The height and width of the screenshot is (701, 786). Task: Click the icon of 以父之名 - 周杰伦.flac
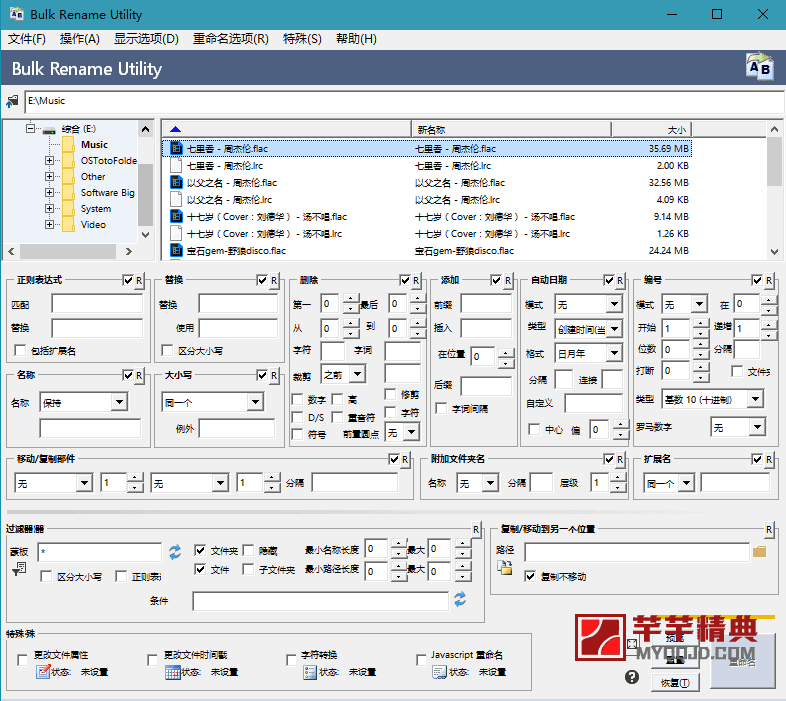pyautogui.click(x=176, y=183)
